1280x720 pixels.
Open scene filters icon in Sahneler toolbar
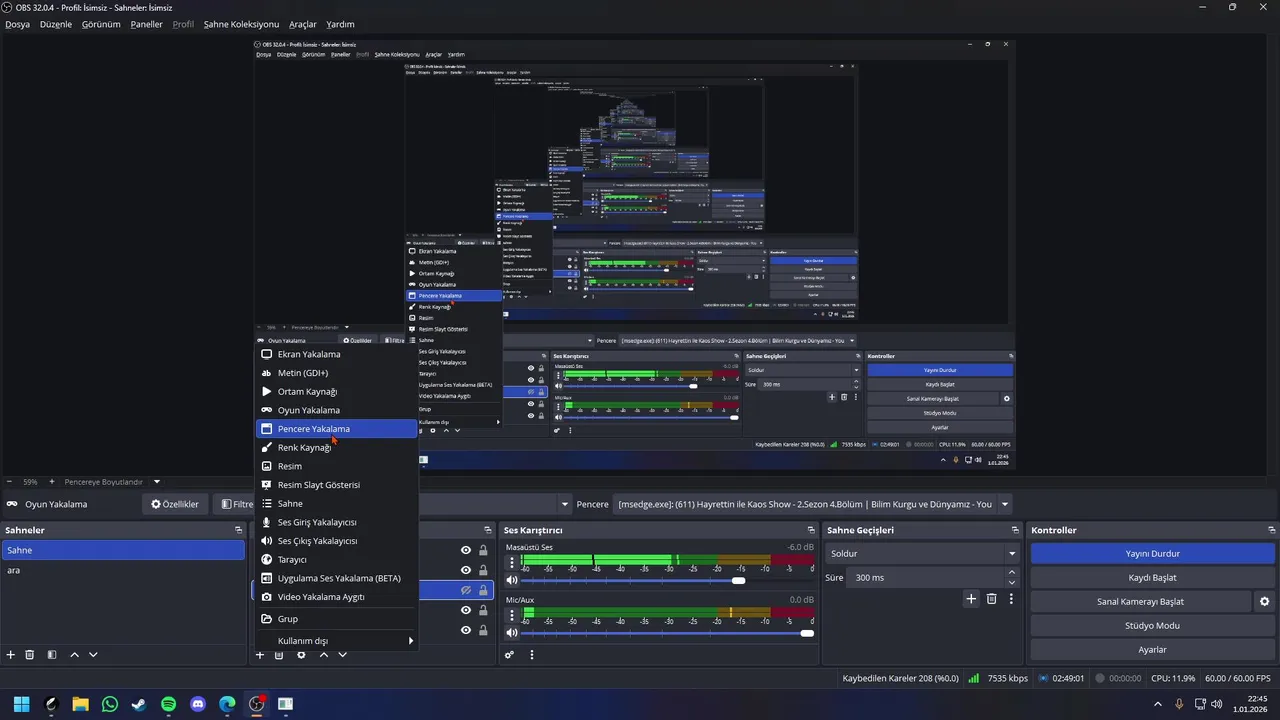pos(52,655)
